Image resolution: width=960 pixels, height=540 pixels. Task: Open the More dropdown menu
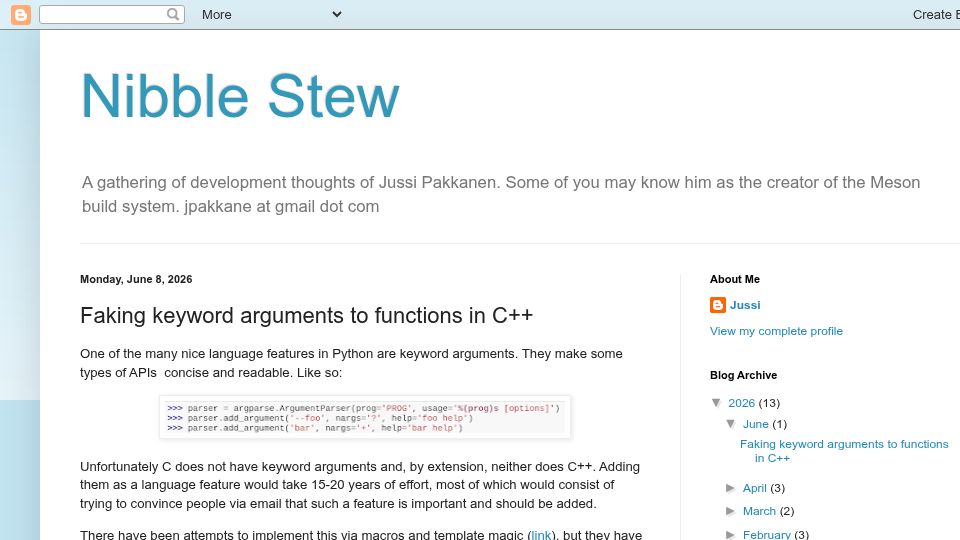[x=271, y=15]
